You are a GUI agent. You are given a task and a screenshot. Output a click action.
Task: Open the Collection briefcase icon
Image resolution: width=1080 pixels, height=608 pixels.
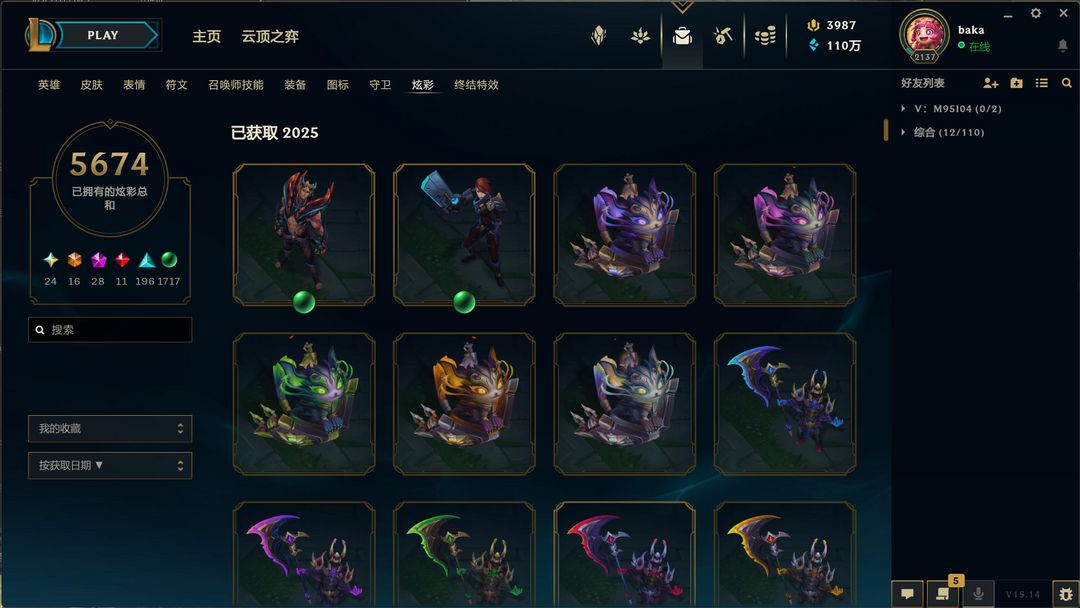[682, 36]
